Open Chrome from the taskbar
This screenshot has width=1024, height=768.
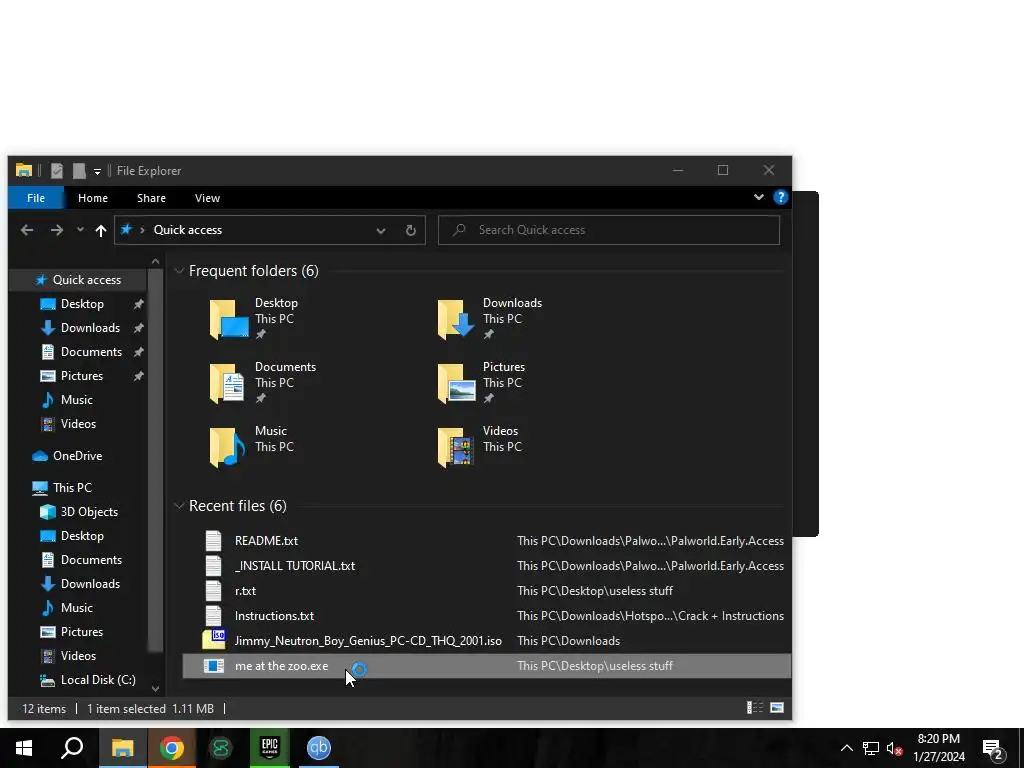[171, 748]
